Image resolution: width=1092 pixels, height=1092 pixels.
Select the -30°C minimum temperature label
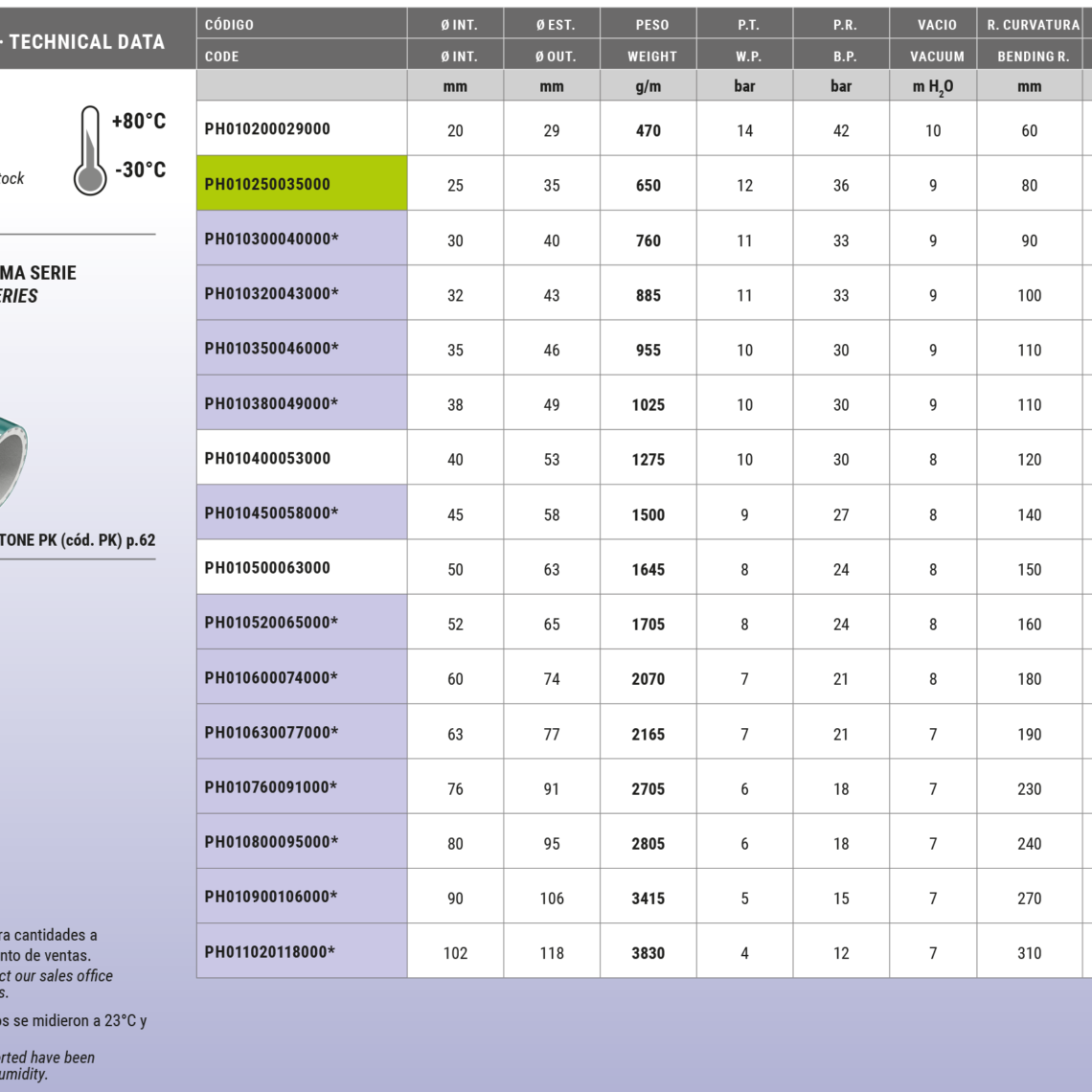[140, 171]
